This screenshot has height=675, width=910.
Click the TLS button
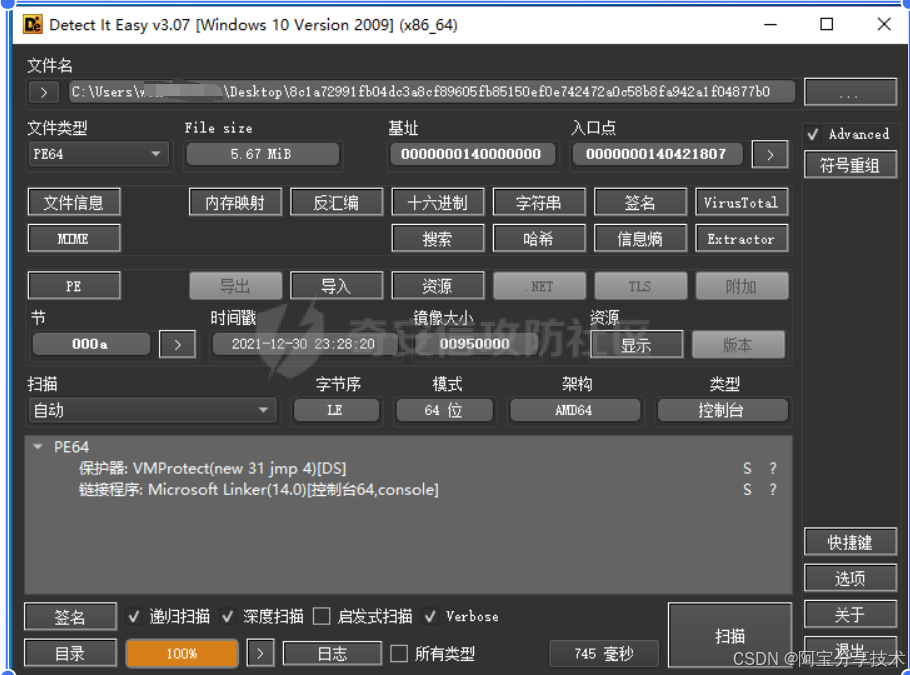640,286
